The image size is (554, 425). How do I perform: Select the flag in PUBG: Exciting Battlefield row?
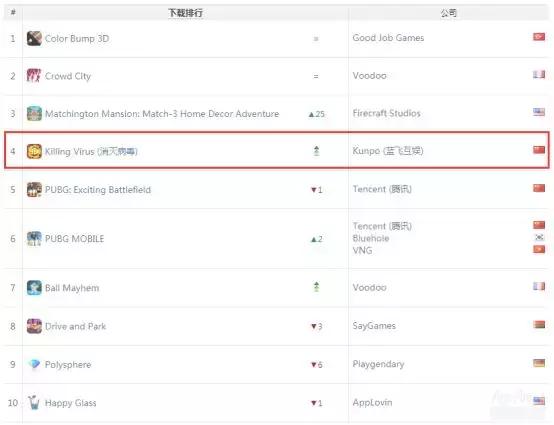(x=539, y=188)
